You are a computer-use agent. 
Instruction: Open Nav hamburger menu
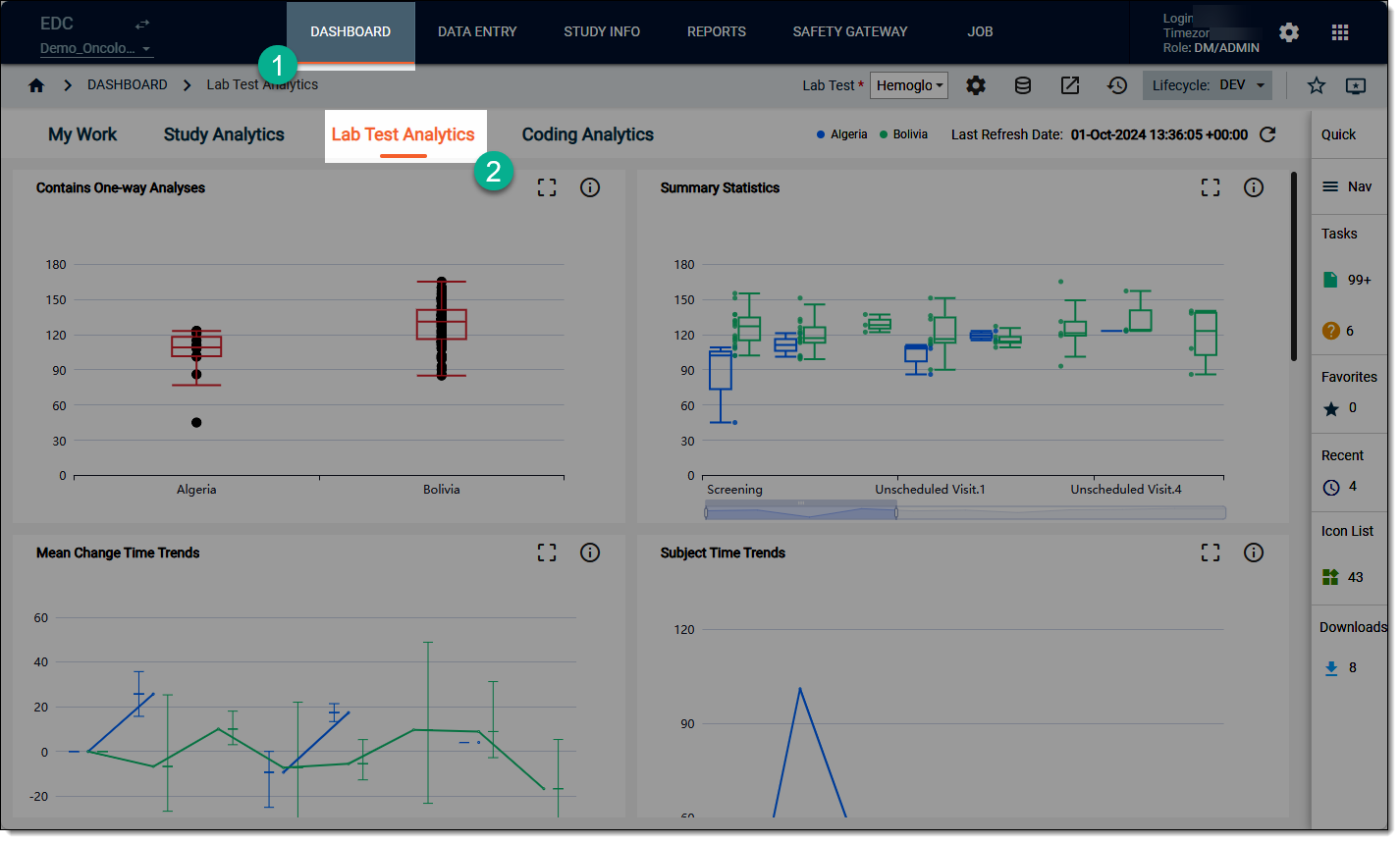click(x=1330, y=186)
